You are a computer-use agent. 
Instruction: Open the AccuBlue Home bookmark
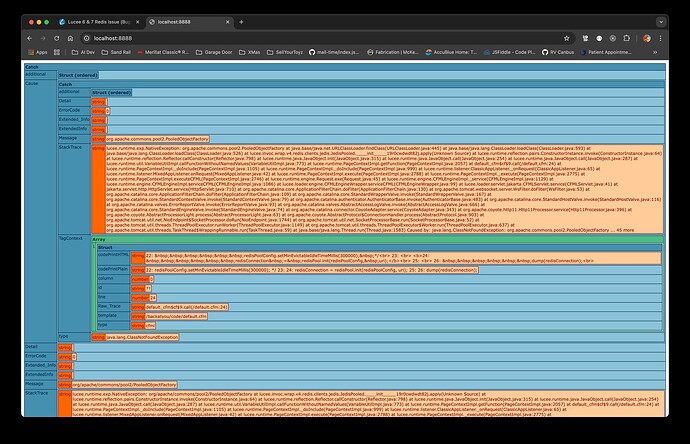tap(451, 52)
